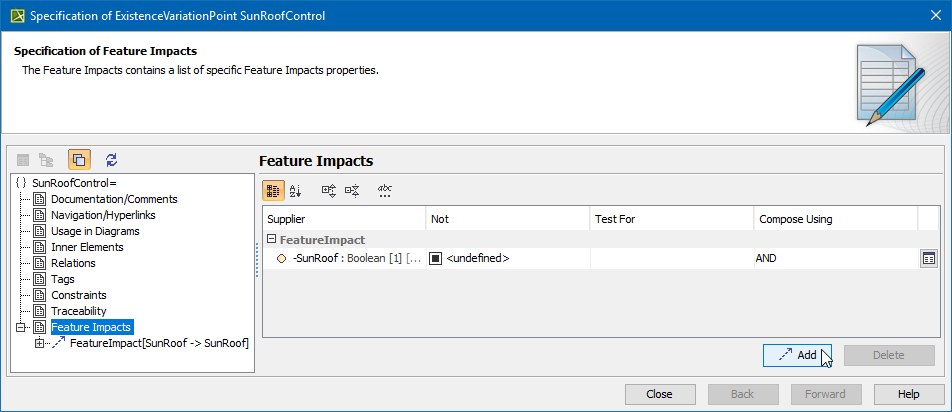The width and height of the screenshot is (952, 412).
Task: Click the Help button
Action: pos(909,394)
